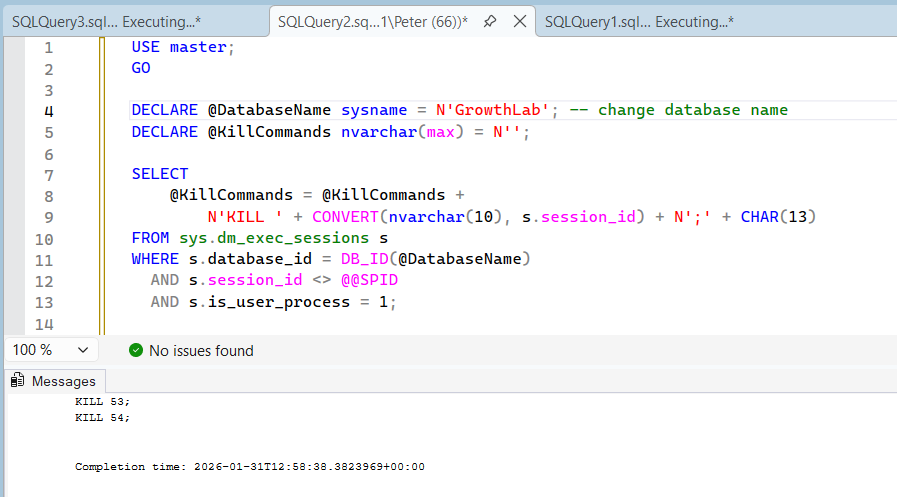Click on the 'USE master;' line
The width and height of the screenshot is (897, 497).
tap(184, 47)
